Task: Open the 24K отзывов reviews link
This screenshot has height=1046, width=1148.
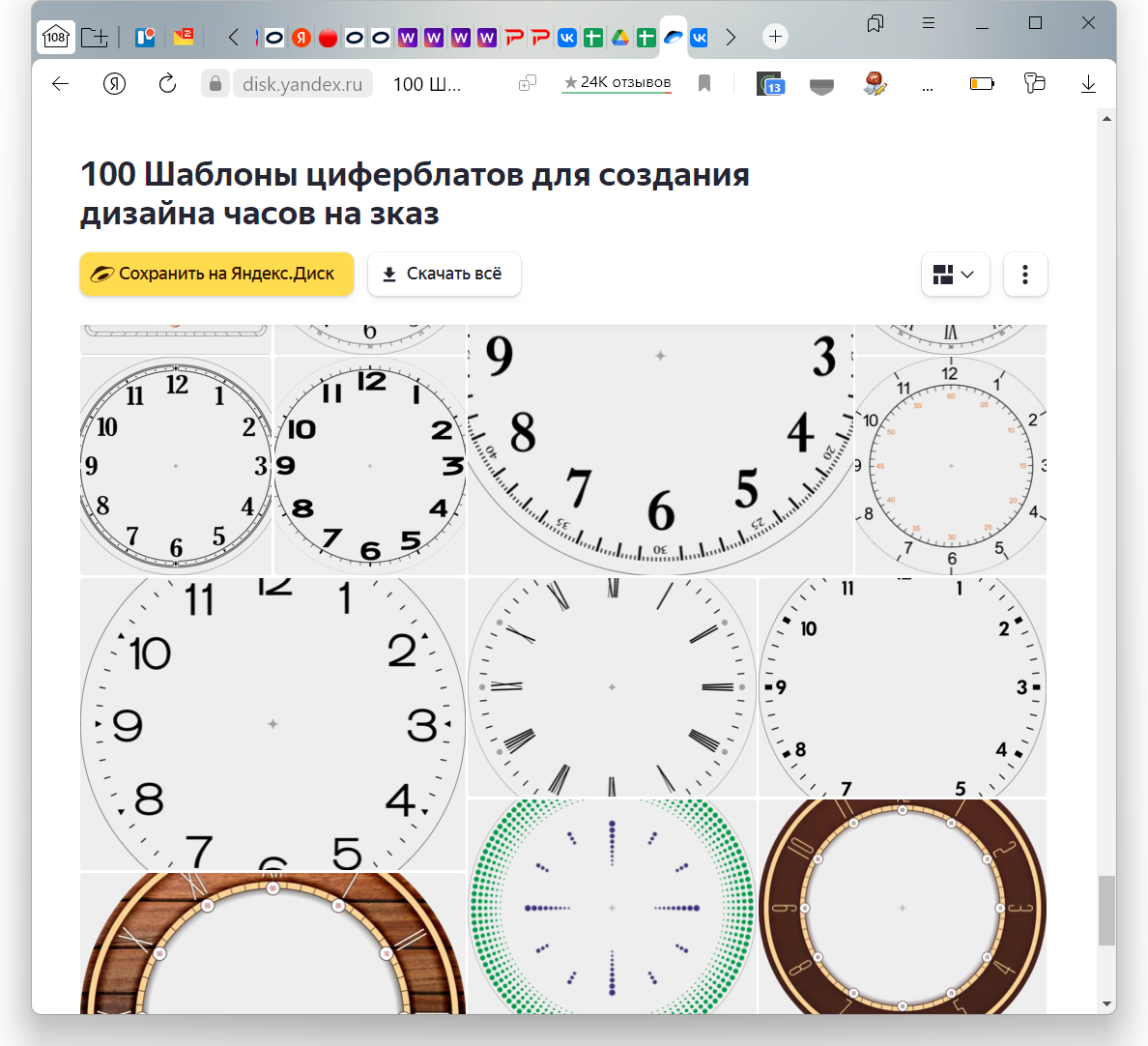Action: pos(617,83)
